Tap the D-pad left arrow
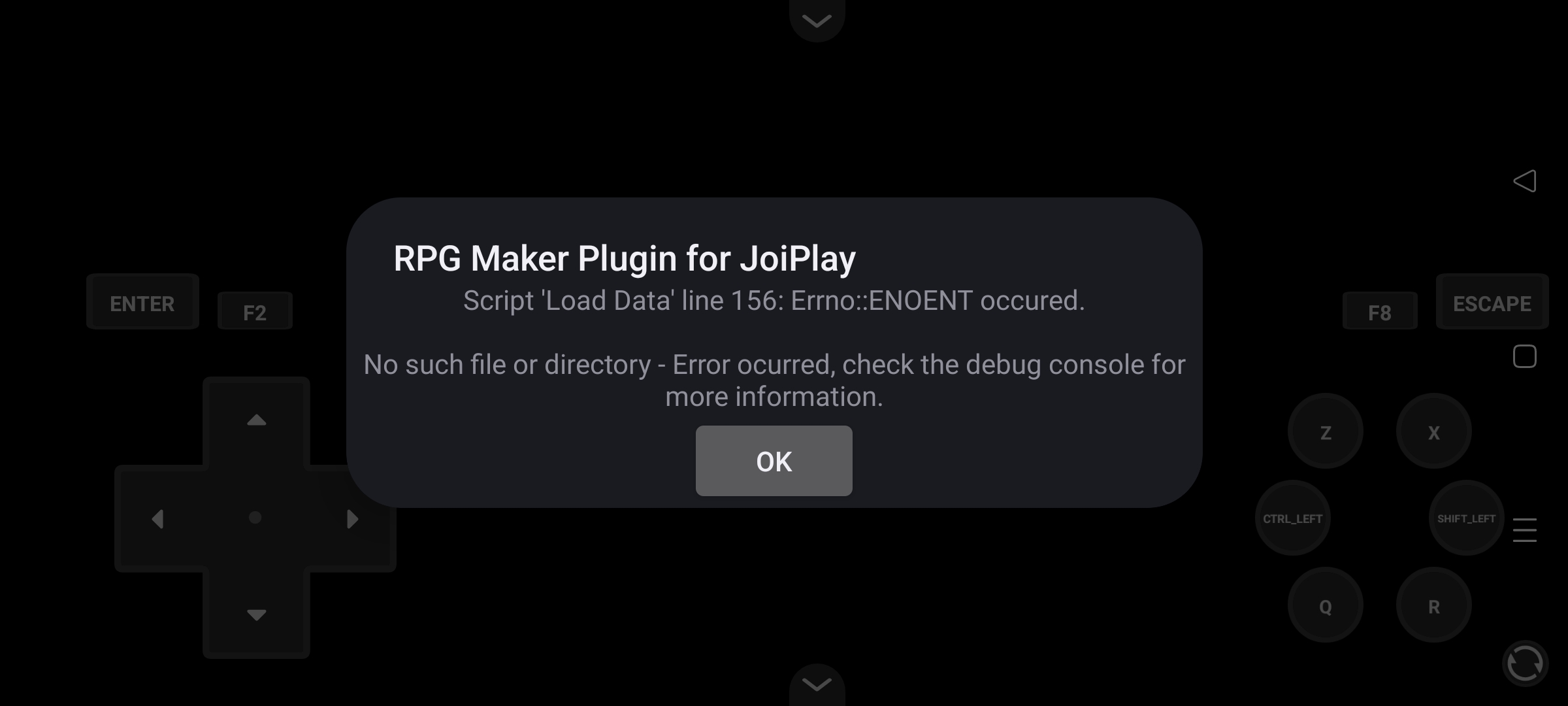 point(158,519)
